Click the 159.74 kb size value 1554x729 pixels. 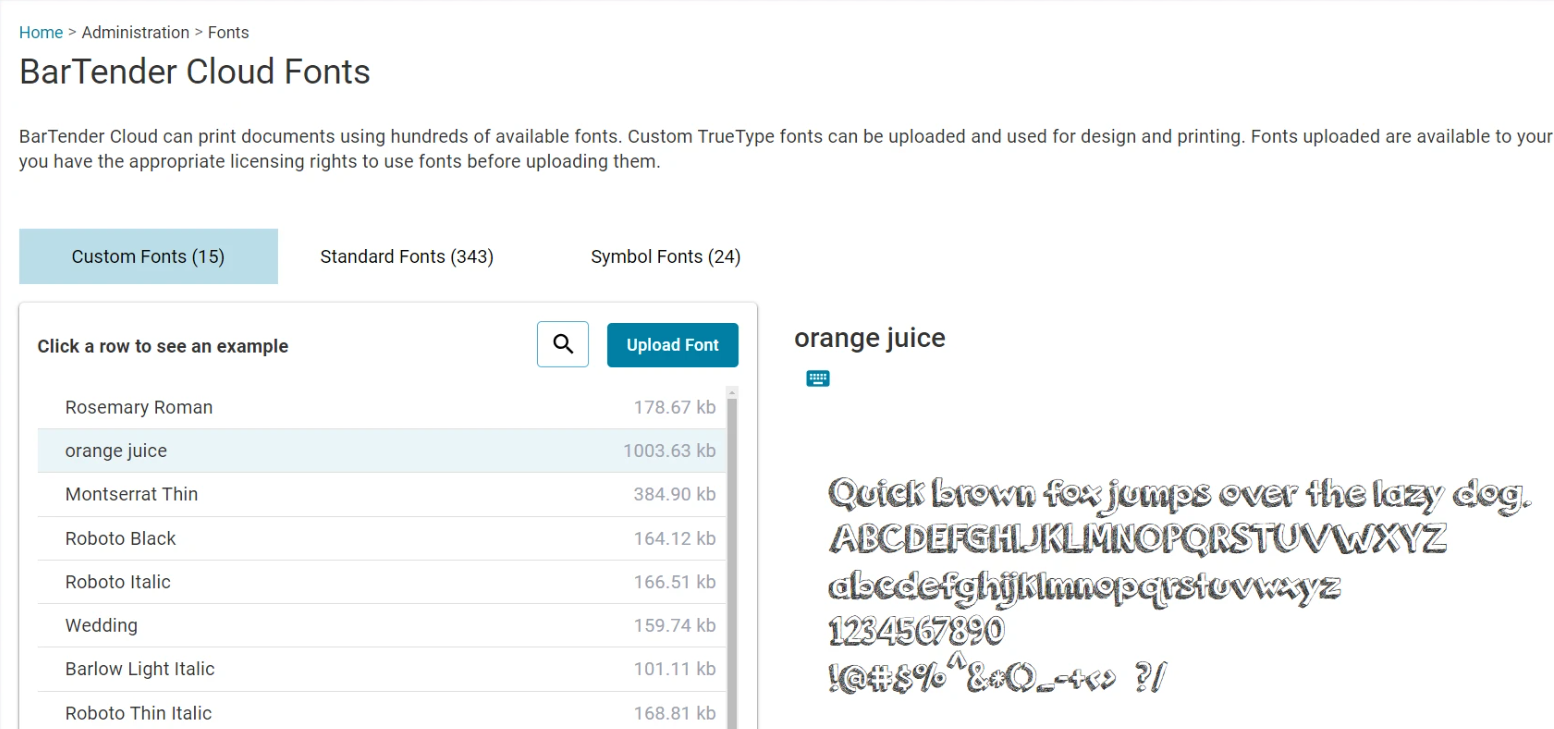point(675,625)
